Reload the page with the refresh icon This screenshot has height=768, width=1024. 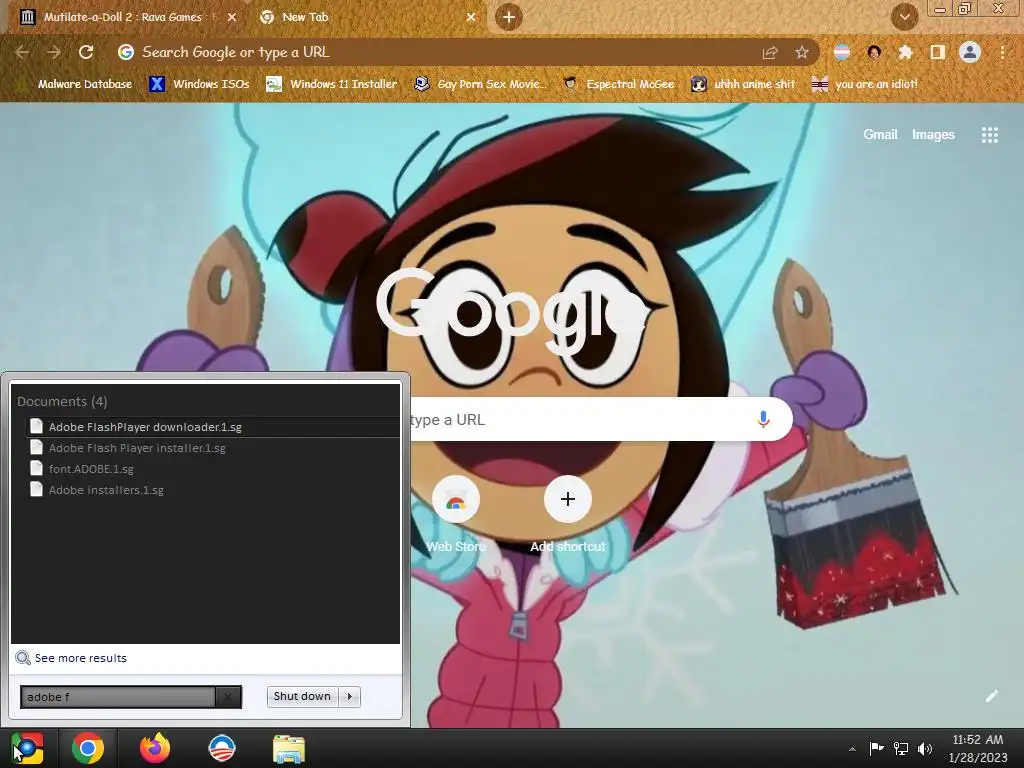(86, 52)
